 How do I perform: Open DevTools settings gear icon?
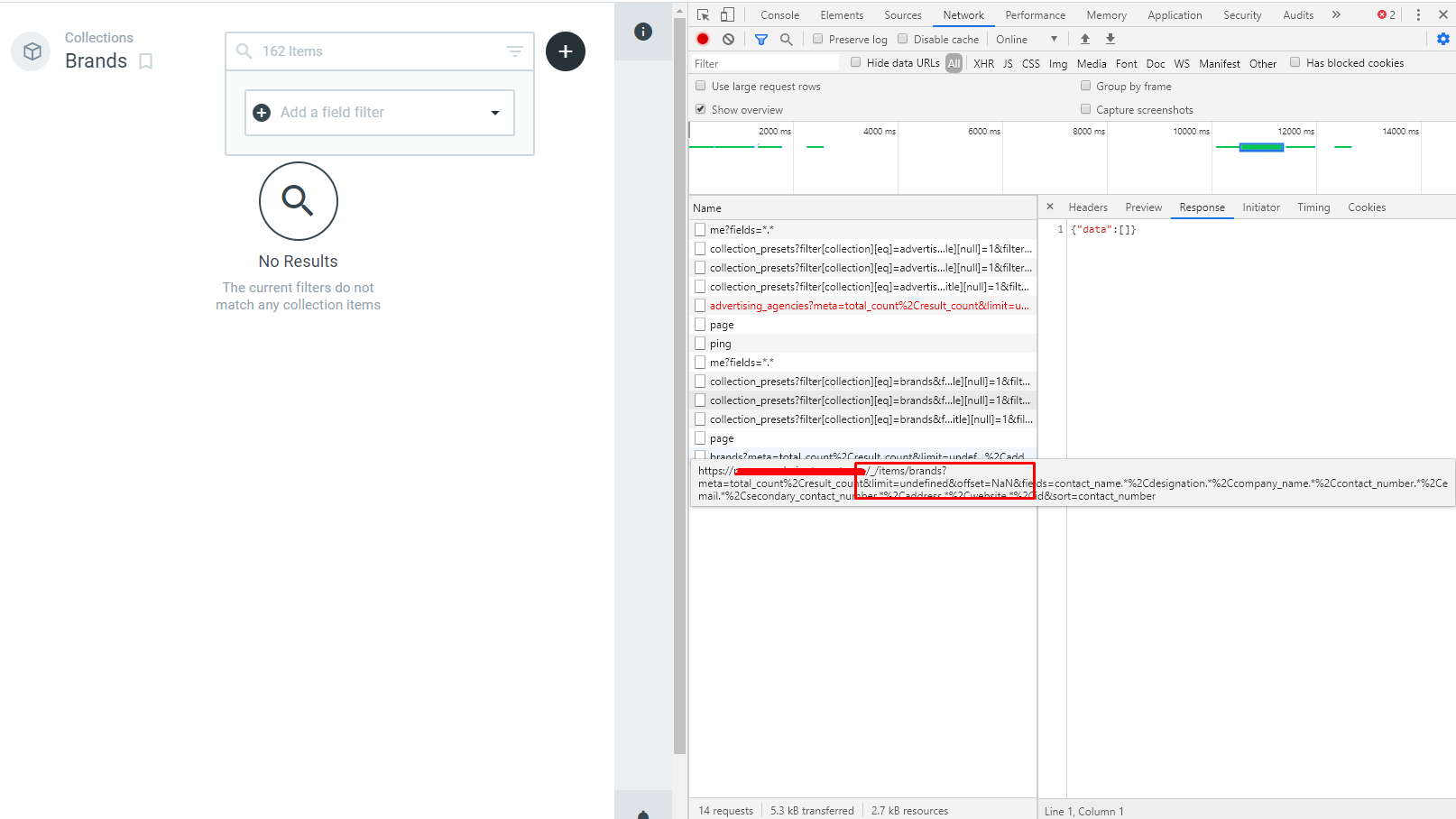tap(1442, 39)
